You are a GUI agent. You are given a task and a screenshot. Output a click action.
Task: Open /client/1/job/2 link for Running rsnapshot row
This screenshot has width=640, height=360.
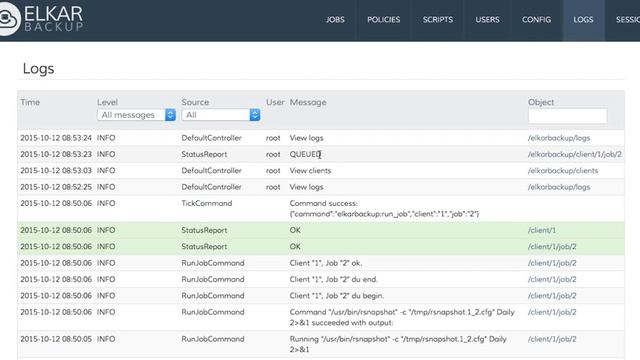552,339
